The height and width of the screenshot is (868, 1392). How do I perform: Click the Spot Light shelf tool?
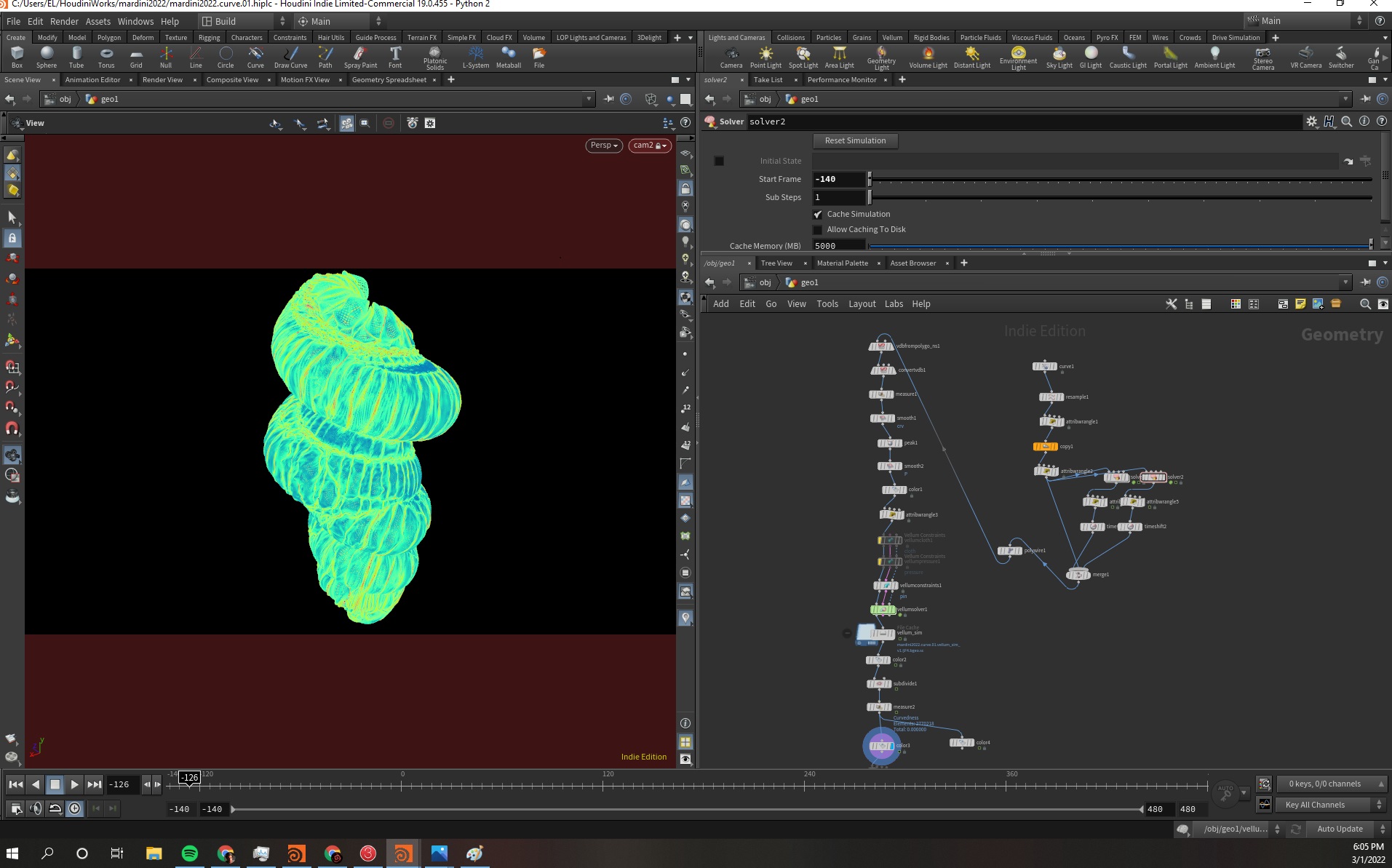click(803, 57)
